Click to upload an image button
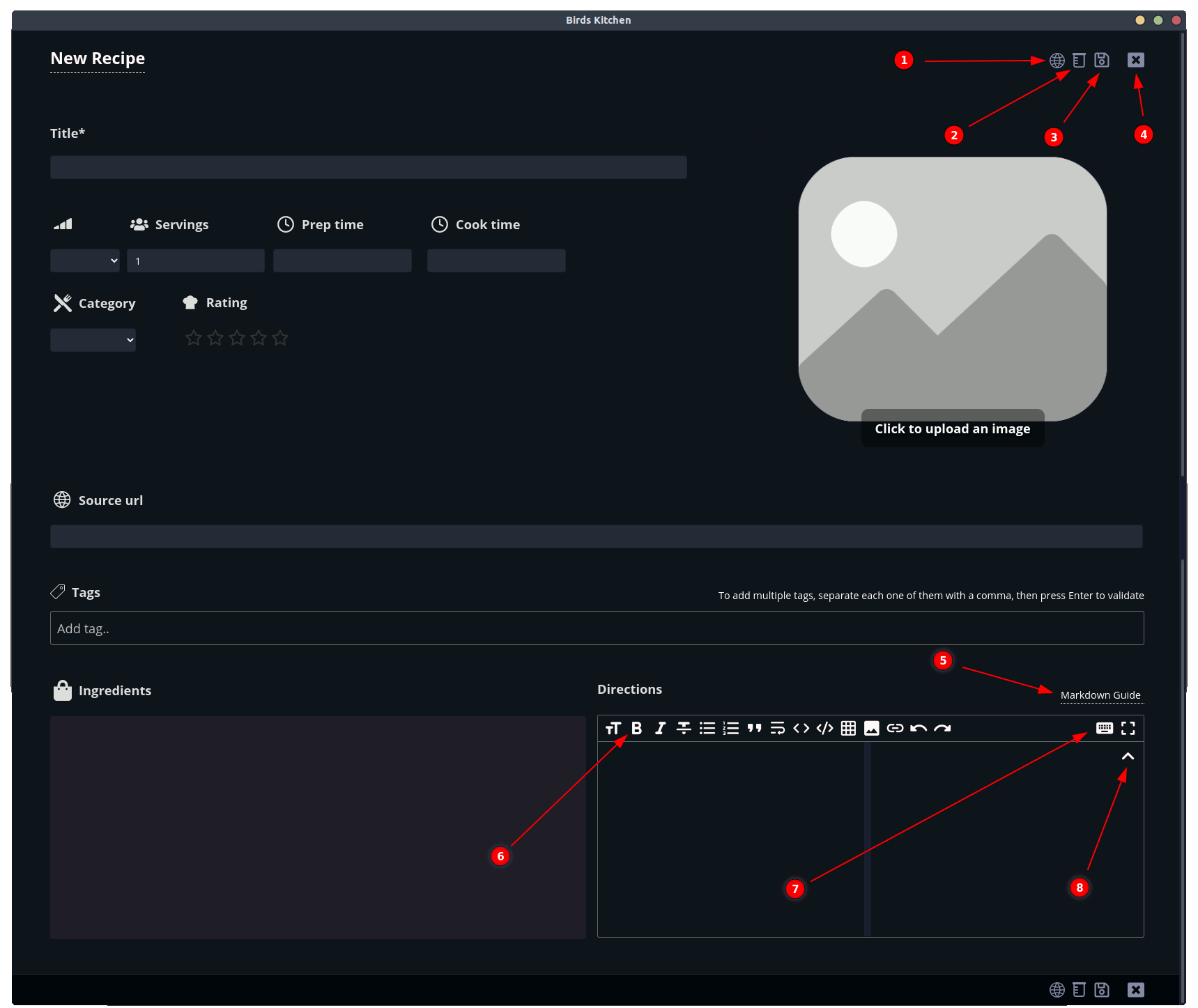This screenshot has width=1198, height=1008. [x=953, y=428]
